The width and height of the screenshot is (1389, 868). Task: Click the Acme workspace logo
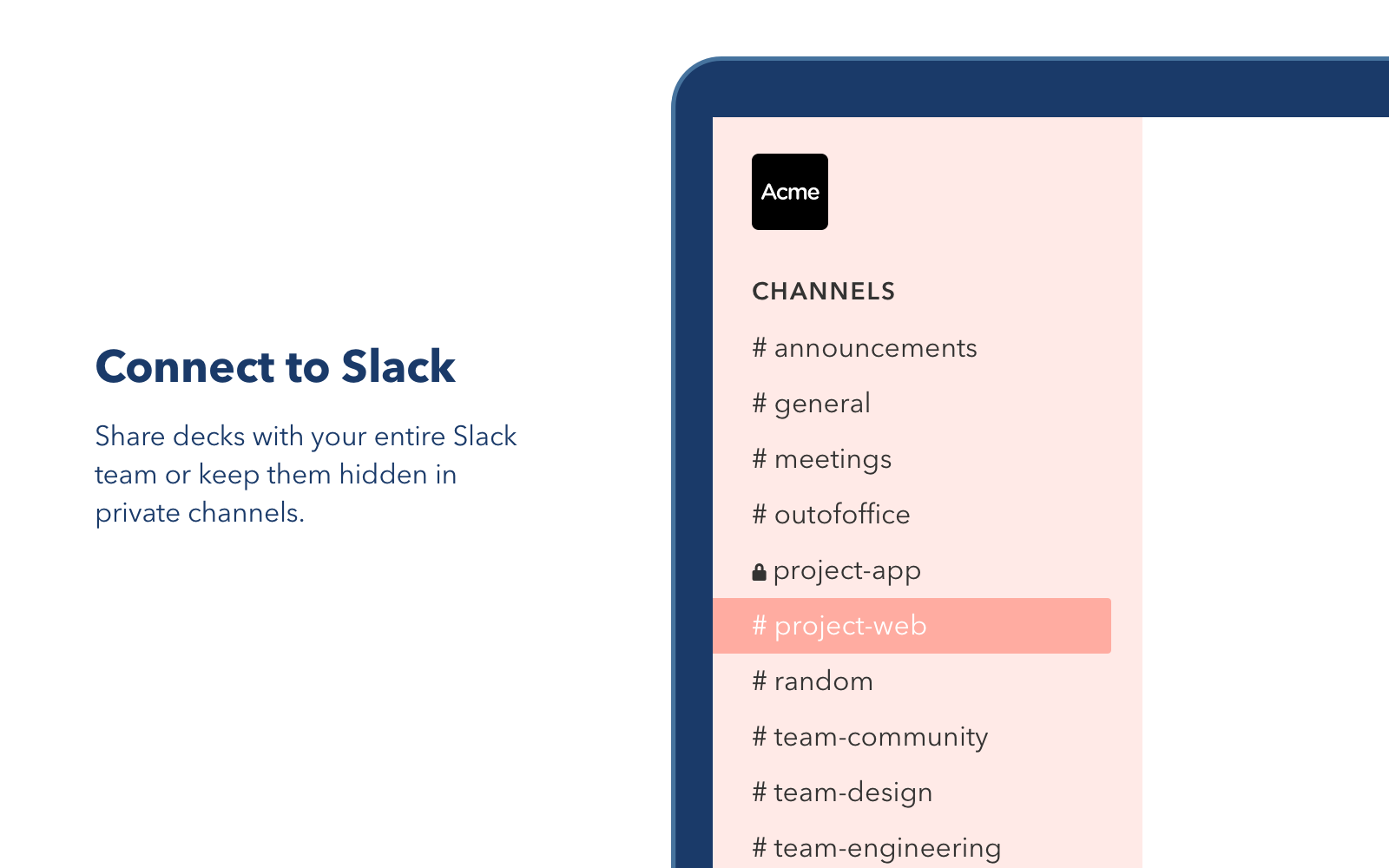tap(789, 192)
